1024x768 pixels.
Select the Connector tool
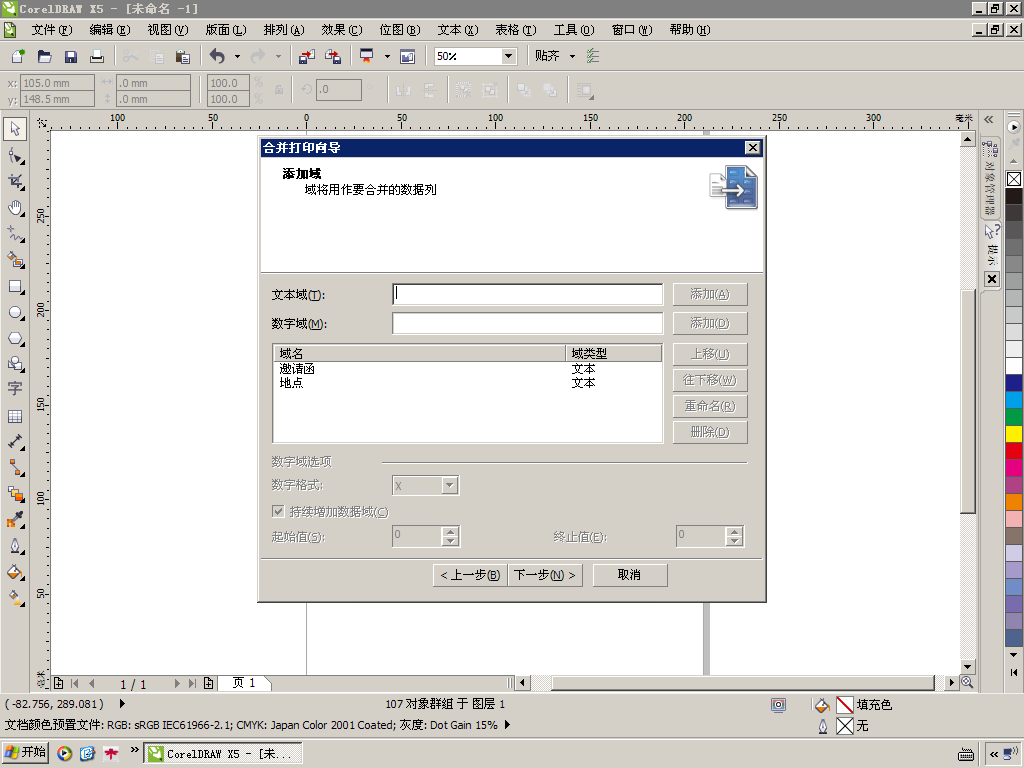coord(15,468)
